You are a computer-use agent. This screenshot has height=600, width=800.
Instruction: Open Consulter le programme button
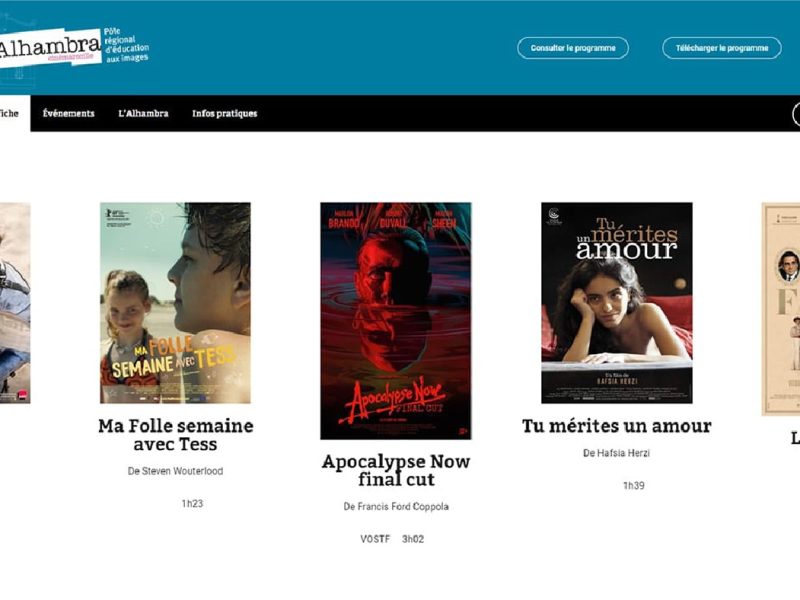point(572,48)
